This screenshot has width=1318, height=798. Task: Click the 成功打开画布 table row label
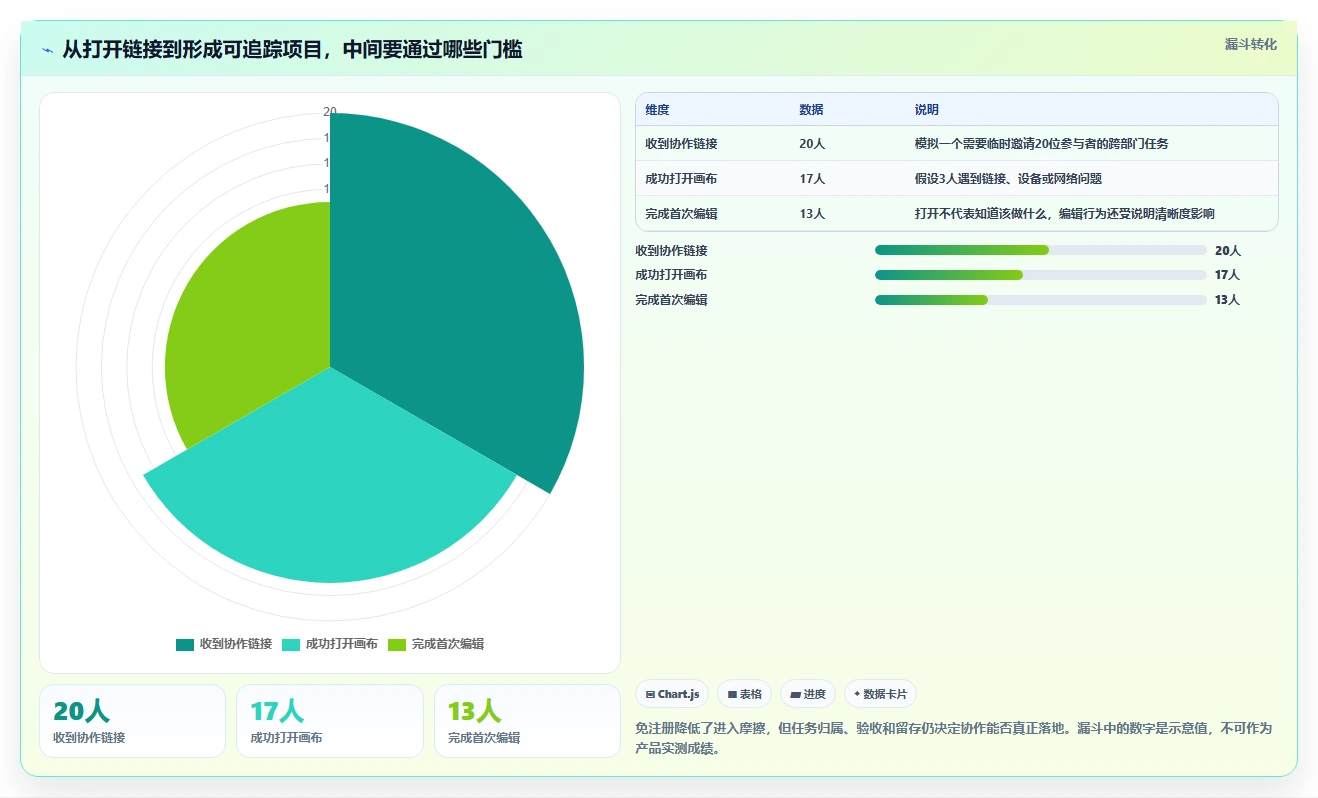click(681, 179)
